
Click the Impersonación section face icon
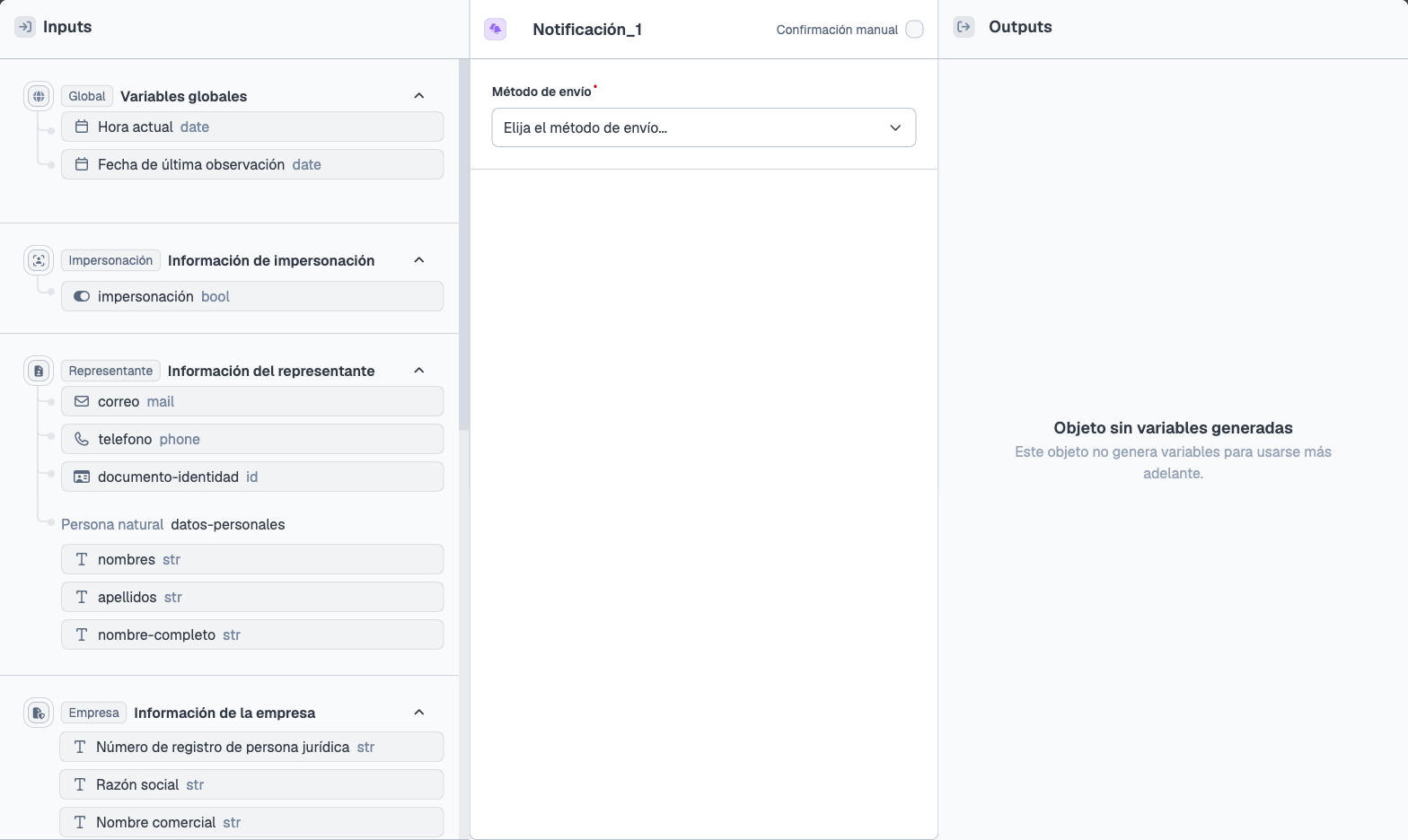(39, 260)
